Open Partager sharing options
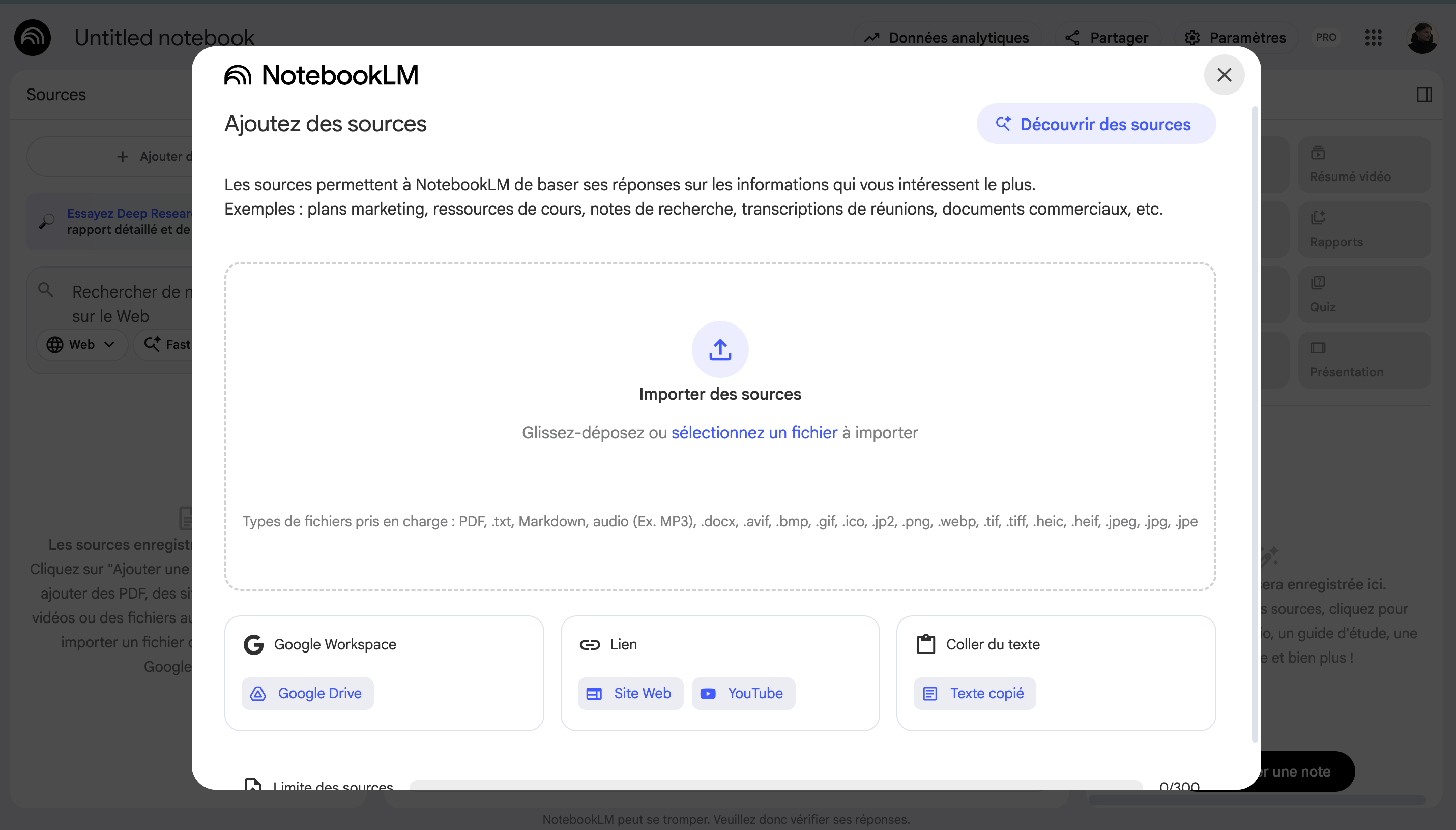 1107,38
